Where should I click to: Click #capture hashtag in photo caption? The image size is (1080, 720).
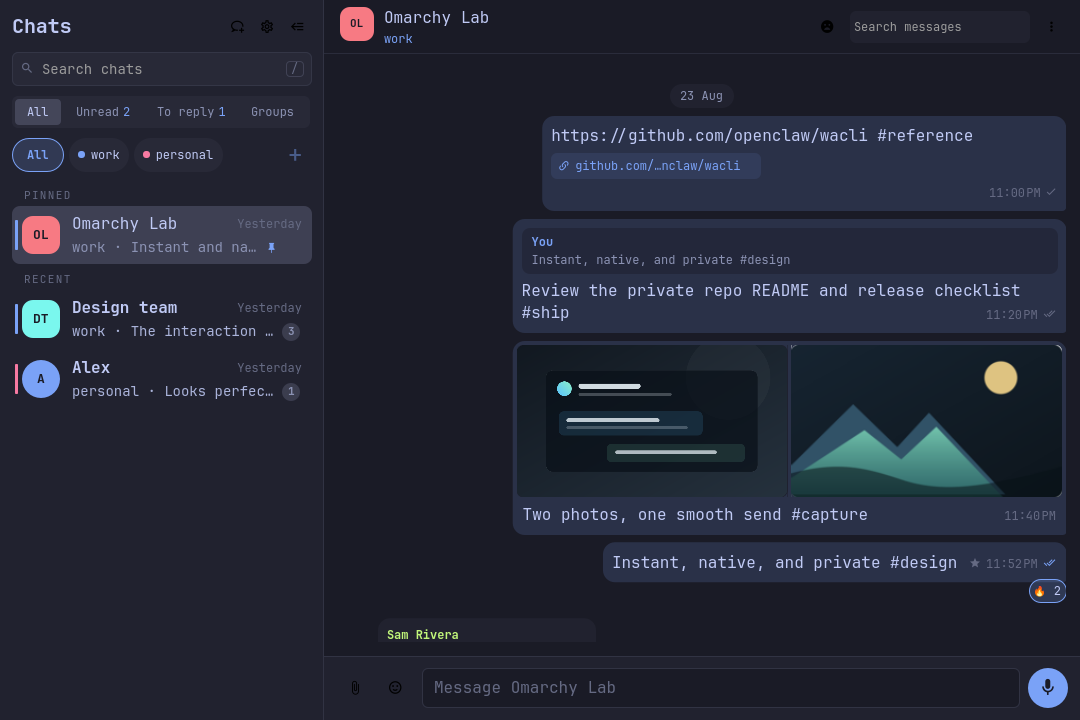tap(829, 515)
